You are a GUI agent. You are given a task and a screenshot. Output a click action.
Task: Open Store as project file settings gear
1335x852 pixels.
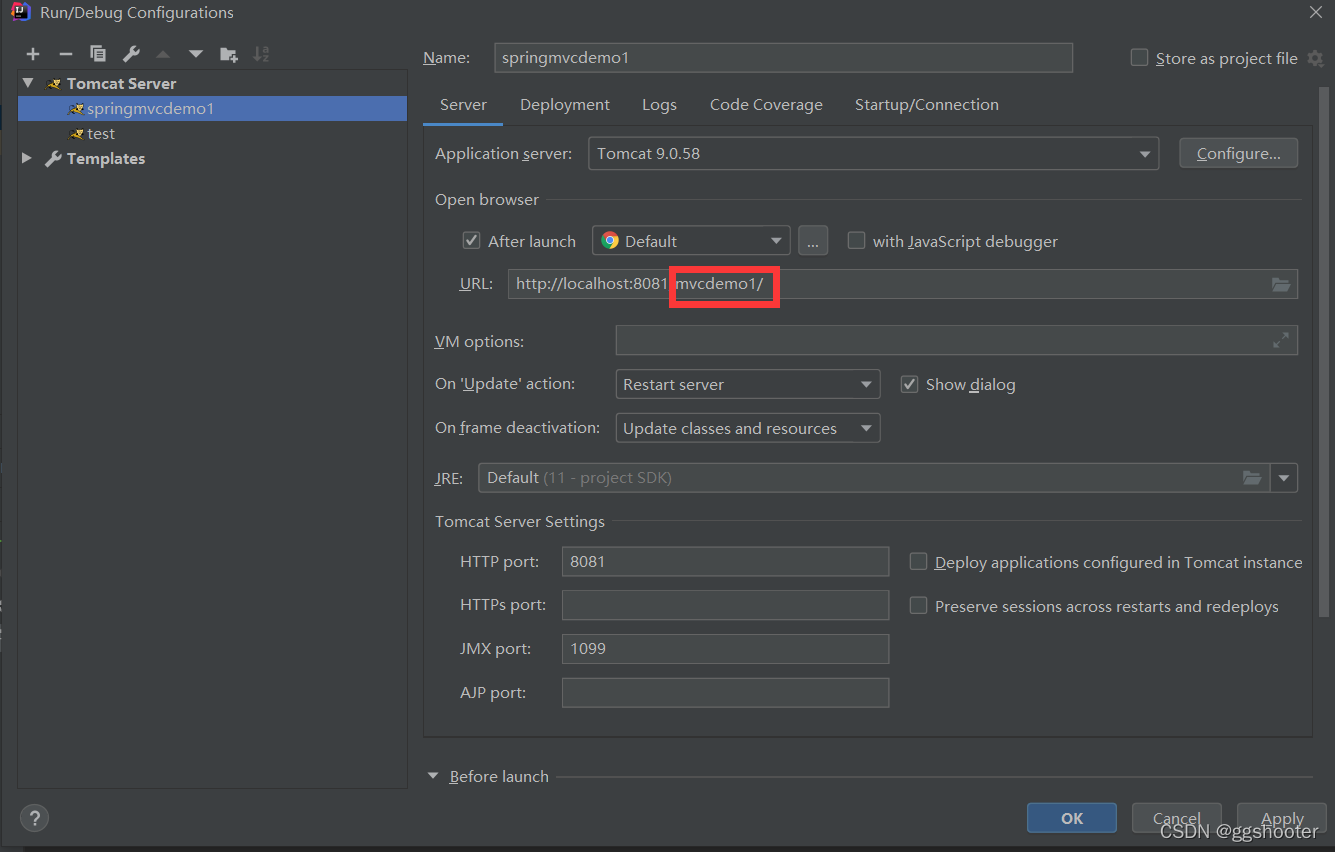point(1315,59)
